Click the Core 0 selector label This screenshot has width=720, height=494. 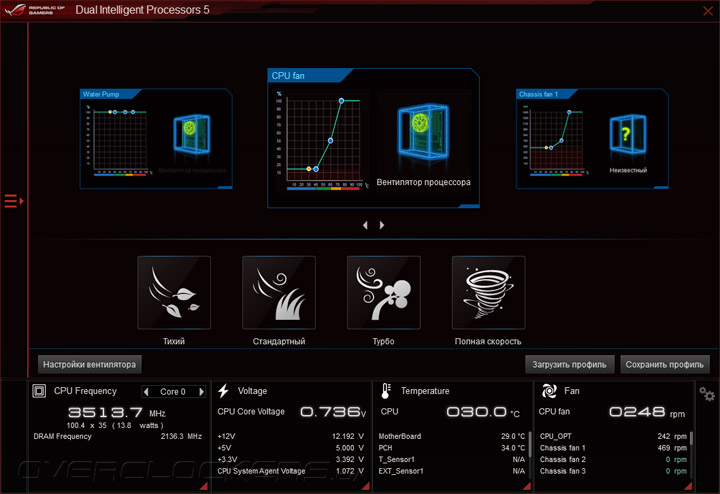pyautogui.click(x=173, y=392)
